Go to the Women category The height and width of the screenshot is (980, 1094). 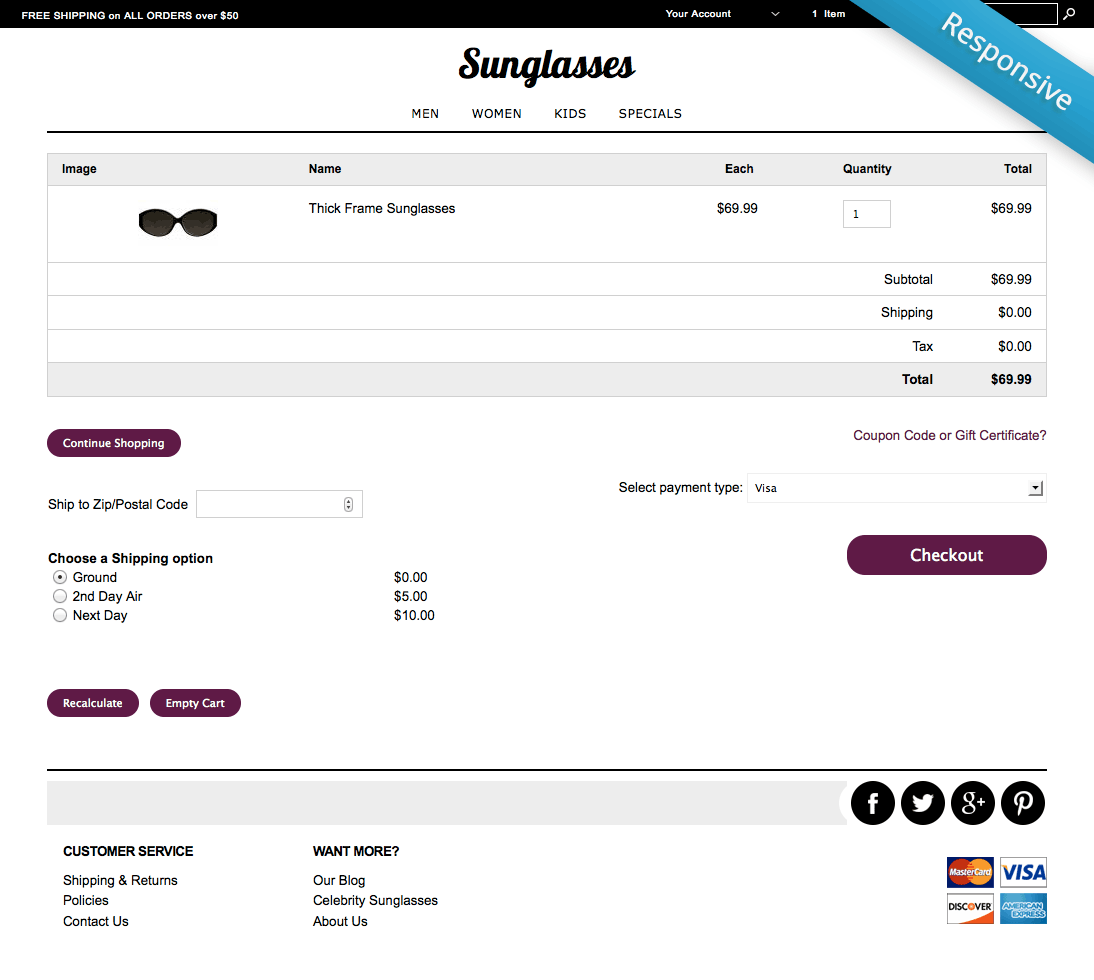pyautogui.click(x=497, y=114)
